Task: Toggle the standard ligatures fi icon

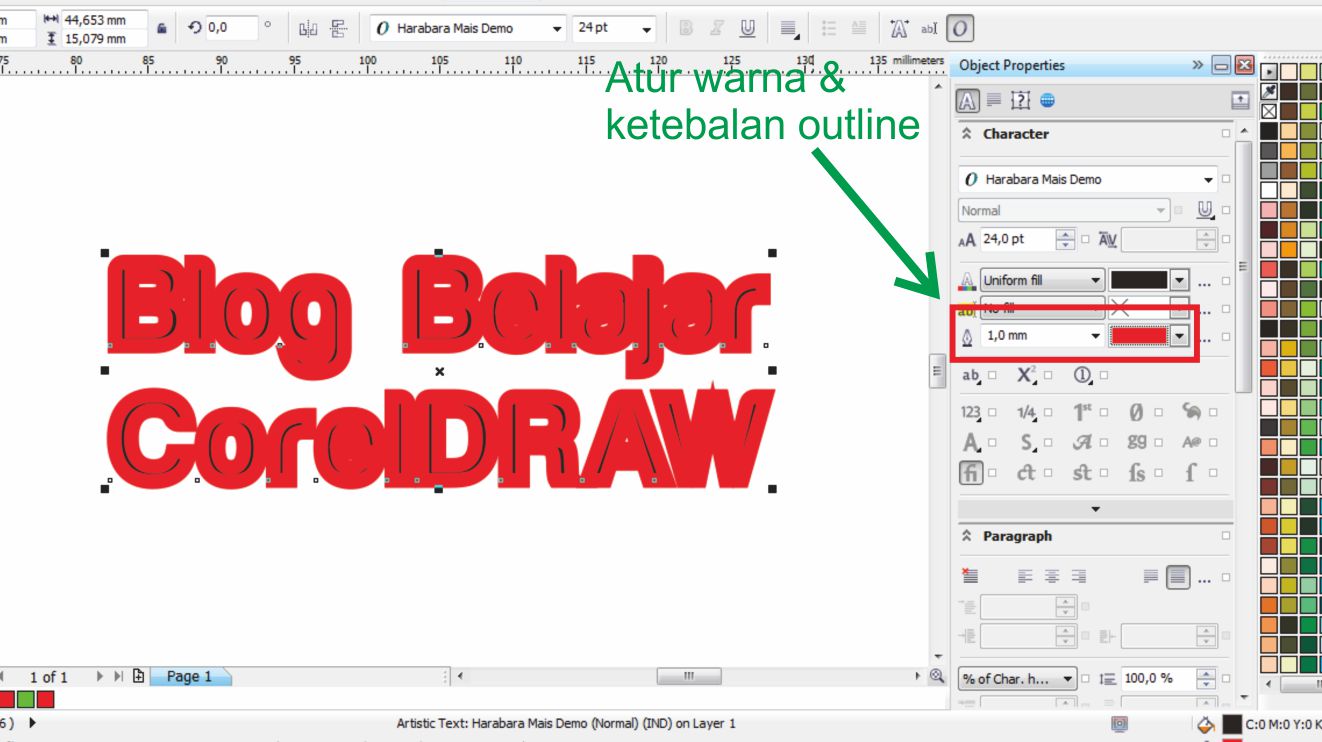Action: [971, 473]
